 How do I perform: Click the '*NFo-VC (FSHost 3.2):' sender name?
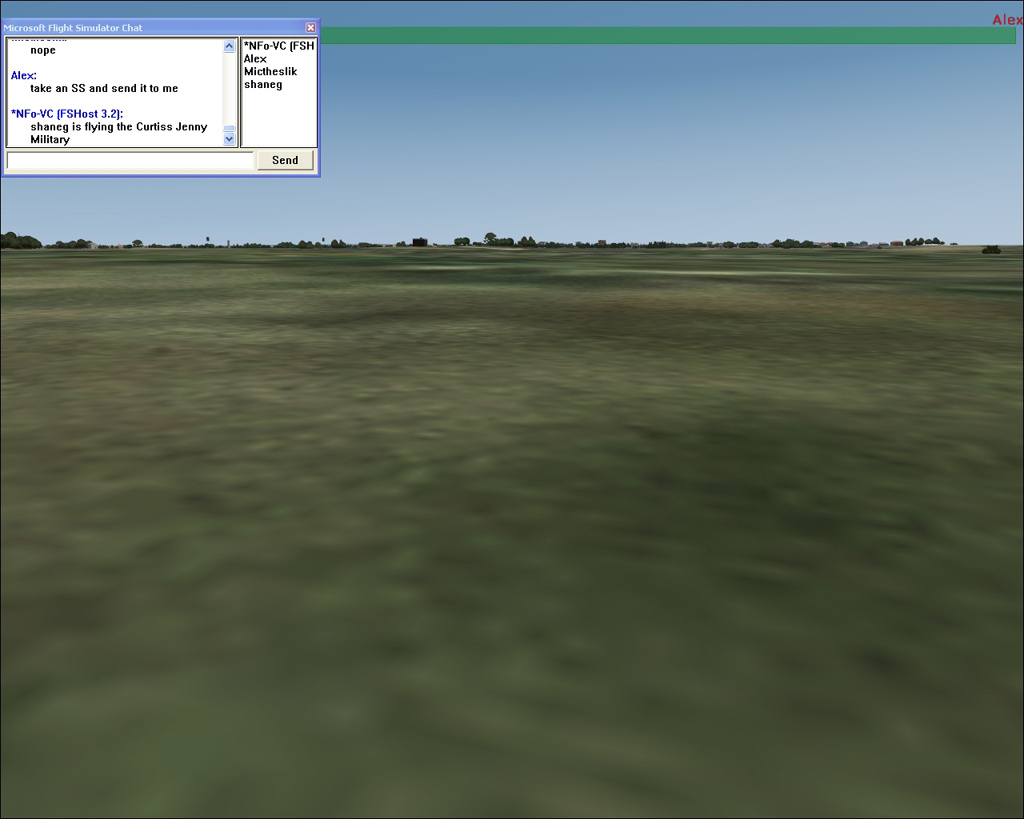[67, 114]
